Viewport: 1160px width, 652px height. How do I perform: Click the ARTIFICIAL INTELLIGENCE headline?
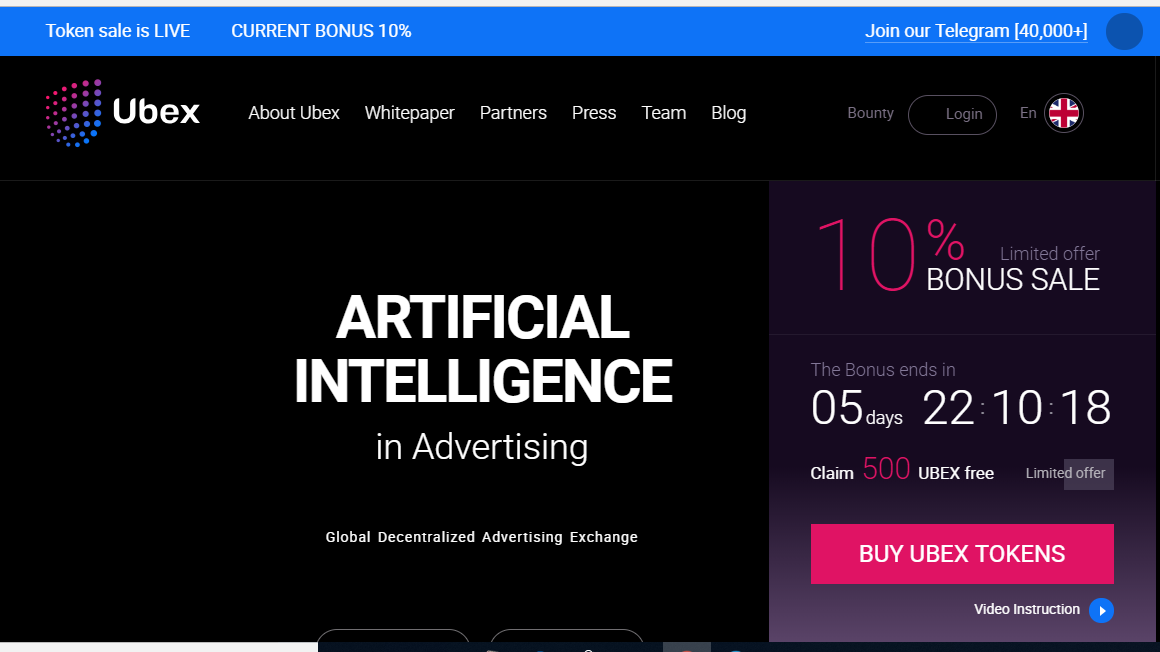pos(482,349)
